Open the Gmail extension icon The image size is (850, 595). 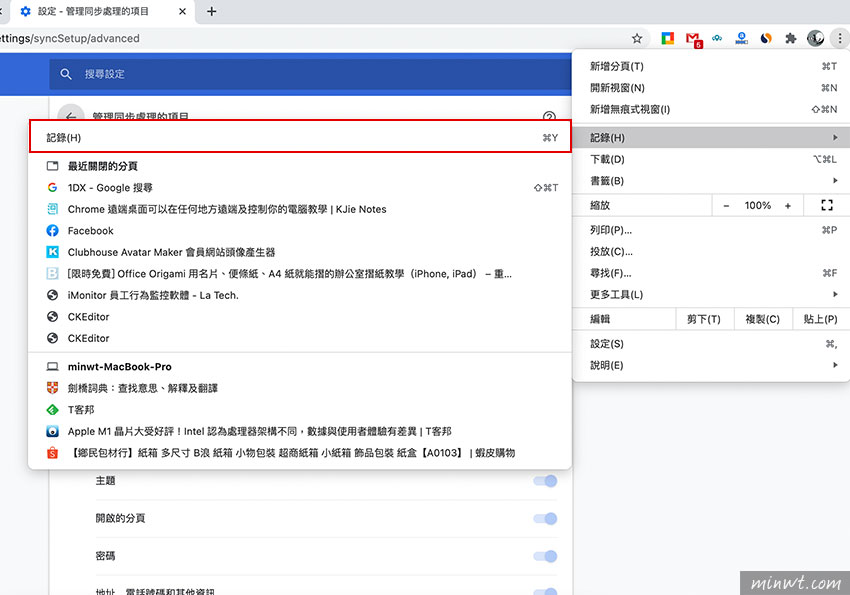coord(693,39)
